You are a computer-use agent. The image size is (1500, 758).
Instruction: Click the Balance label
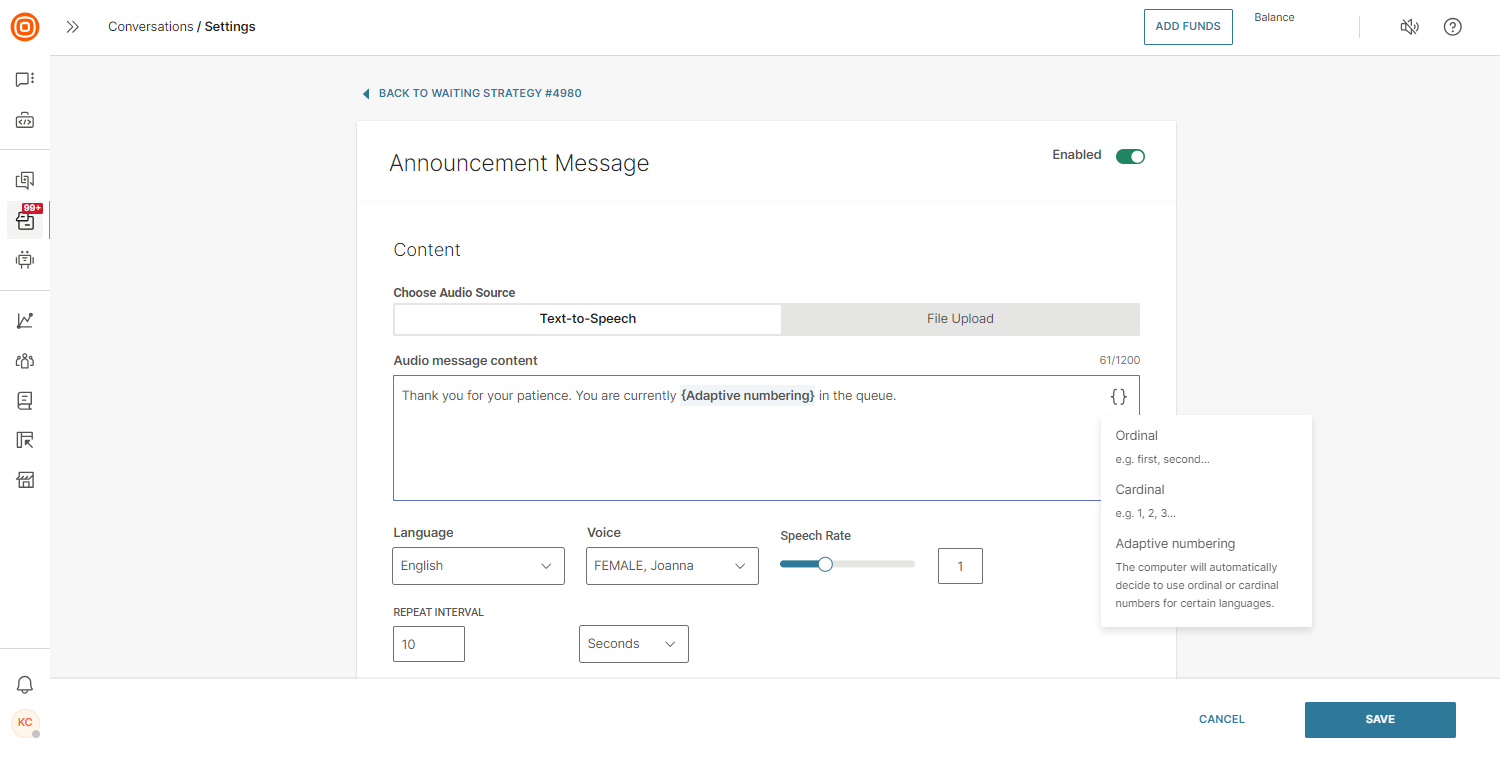tap(1274, 18)
